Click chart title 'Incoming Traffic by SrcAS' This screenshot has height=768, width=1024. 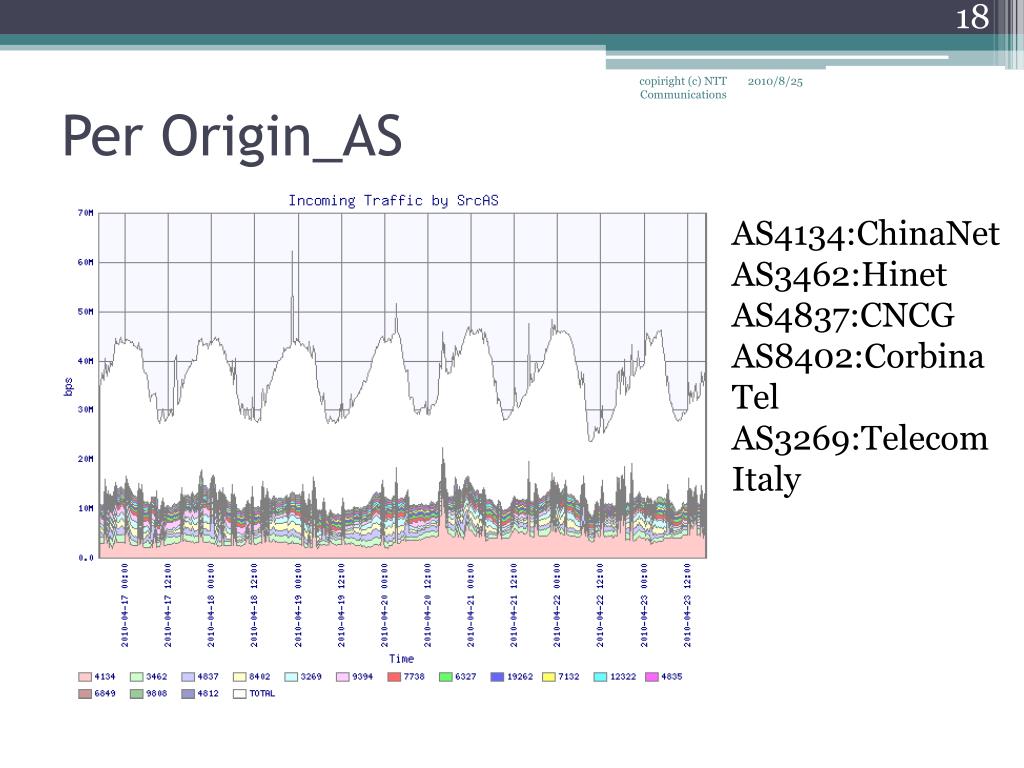pyautogui.click(x=393, y=200)
